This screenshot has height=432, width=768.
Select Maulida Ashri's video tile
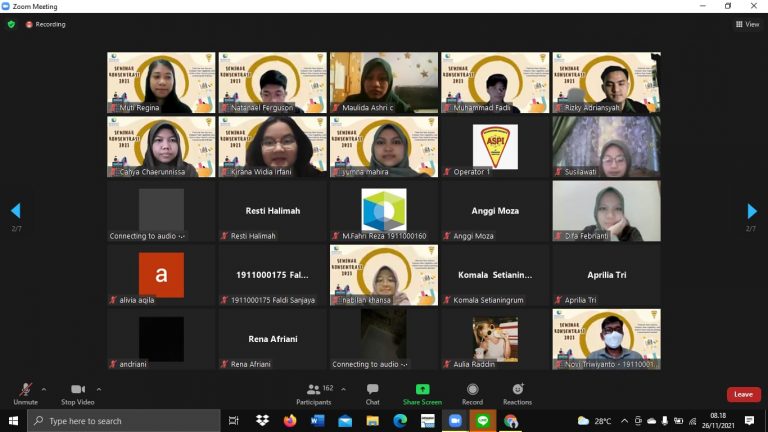pyautogui.click(x=384, y=83)
